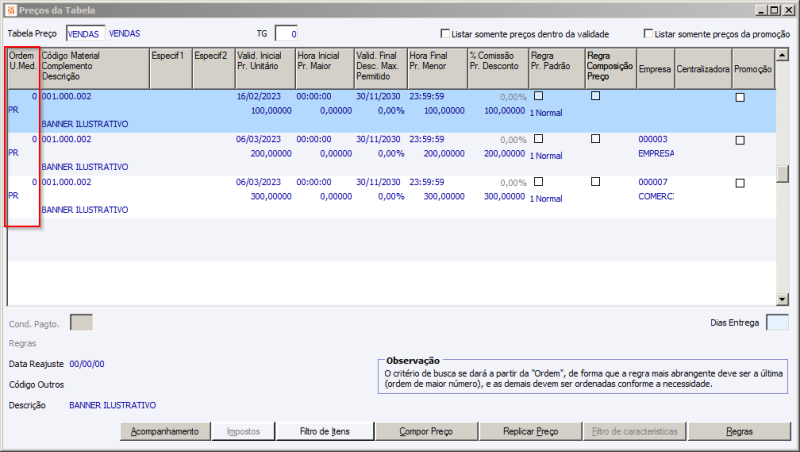Toggle Promoção checkbox in first row
Image resolution: width=800 pixels, height=452 pixels.
coord(740,98)
